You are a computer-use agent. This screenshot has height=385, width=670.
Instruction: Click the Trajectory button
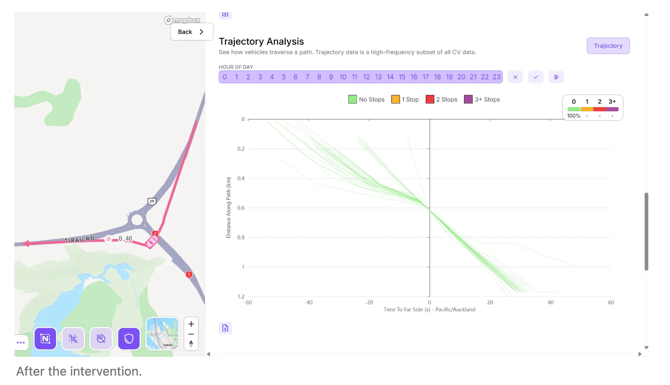[608, 46]
